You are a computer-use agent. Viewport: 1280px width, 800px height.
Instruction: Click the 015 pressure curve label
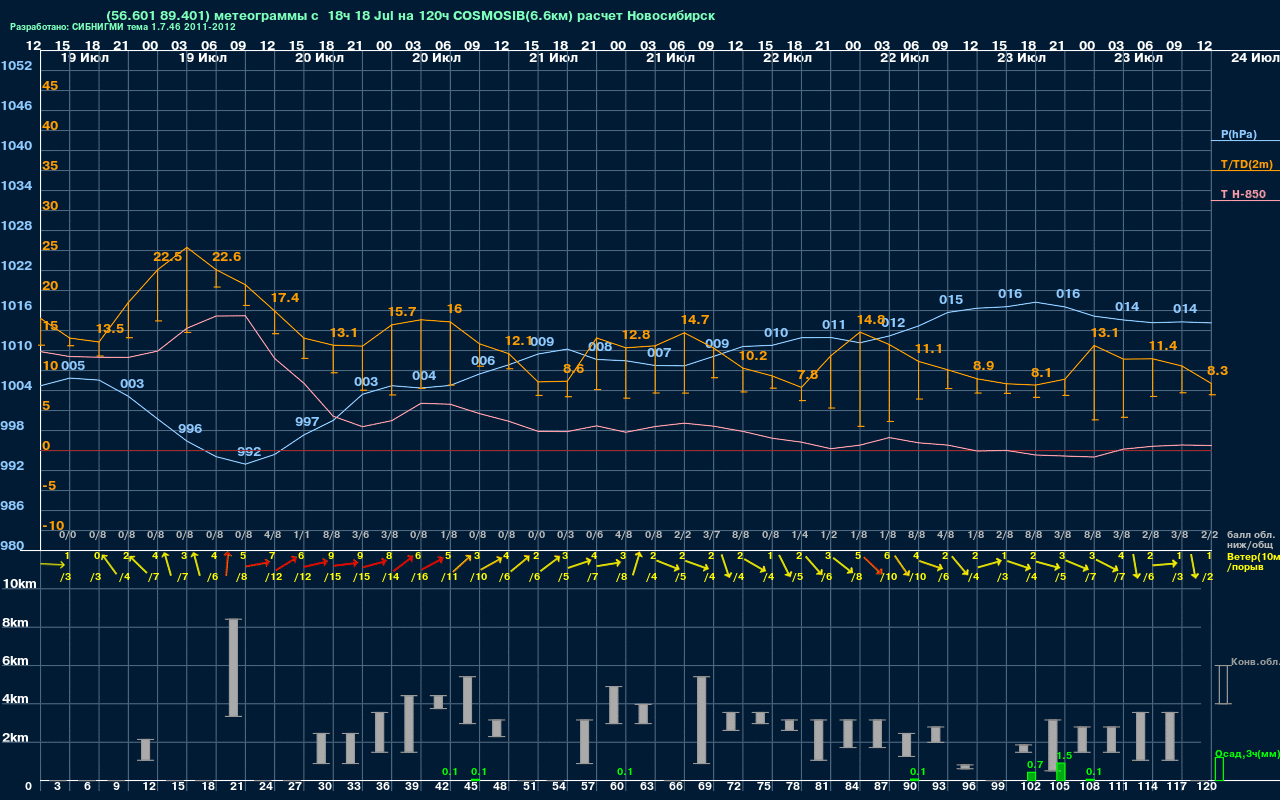click(951, 300)
